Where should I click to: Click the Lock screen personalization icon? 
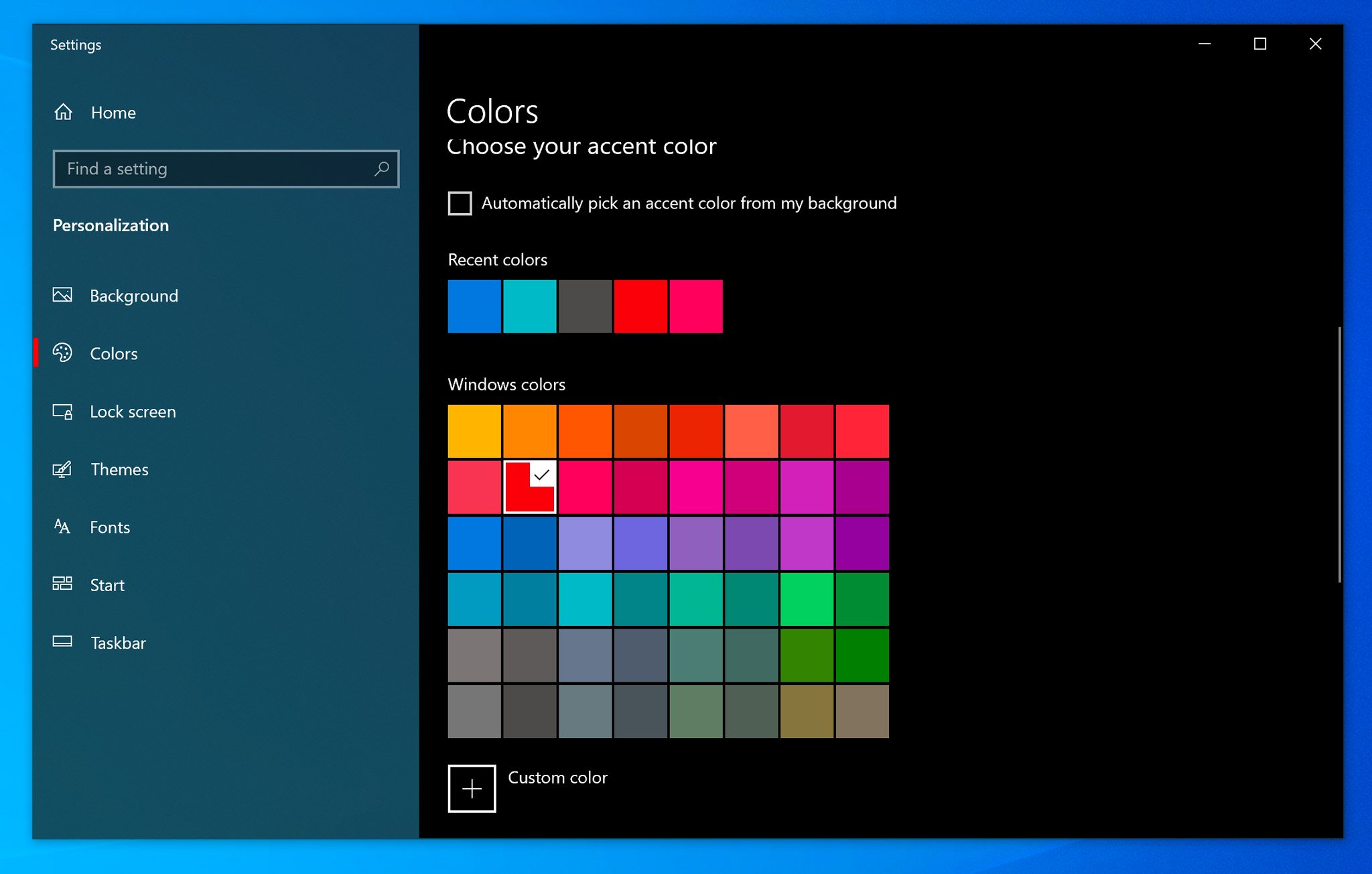point(63,410)
